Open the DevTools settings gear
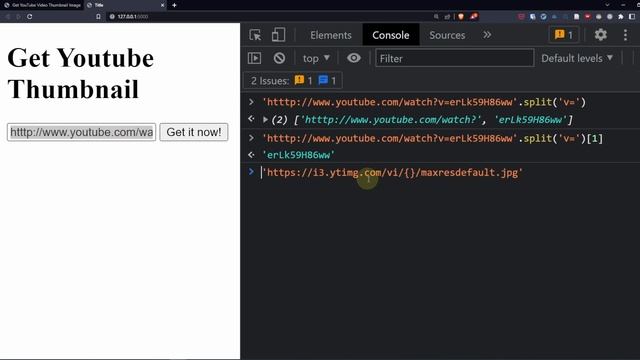Image resolution: width=640 pixels, height=360 pixels. click(x=600, y=35)
